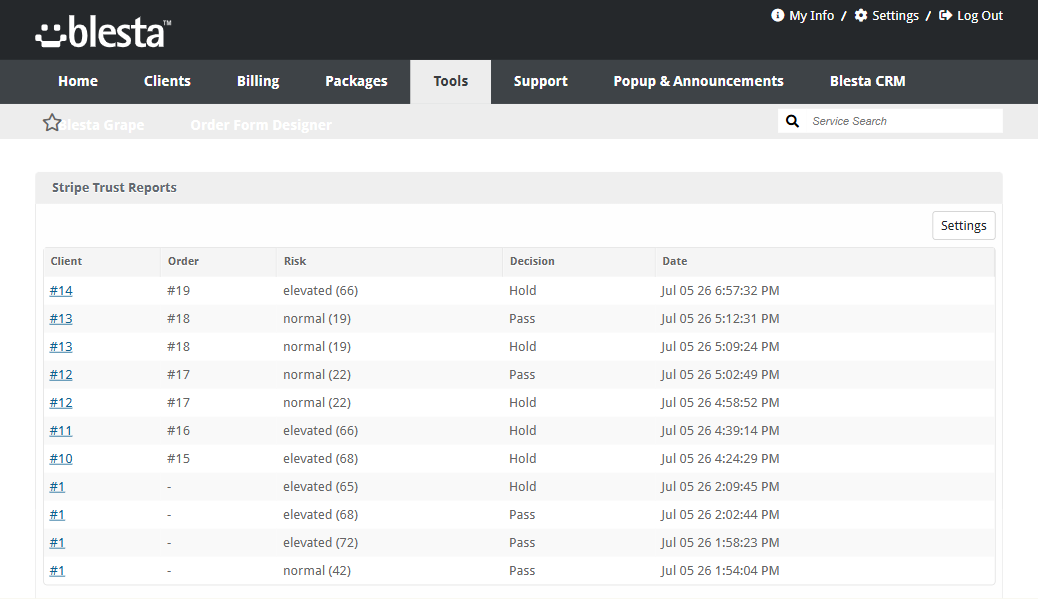Click Pass decision in 1:58:23 PM row

522,543
